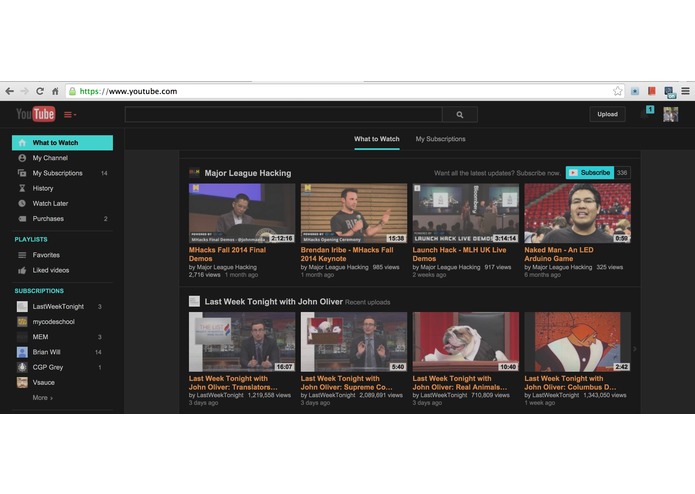Select What to Watch in sidebar
Image resolution: width=695 pixels, height=494 pixels.
point(62,143)
